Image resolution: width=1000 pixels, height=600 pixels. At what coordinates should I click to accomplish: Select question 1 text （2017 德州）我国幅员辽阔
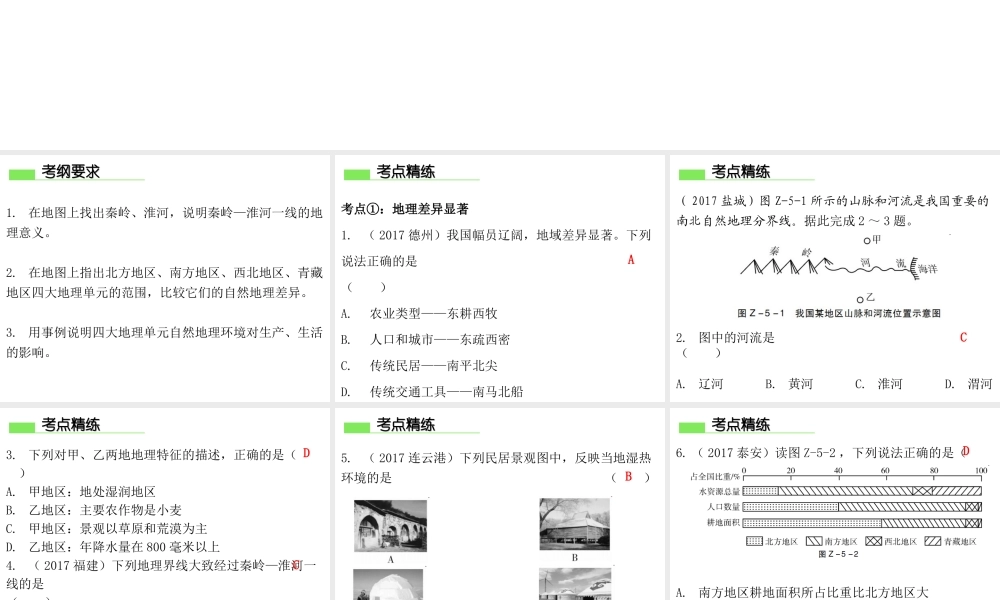pos(496,248)
